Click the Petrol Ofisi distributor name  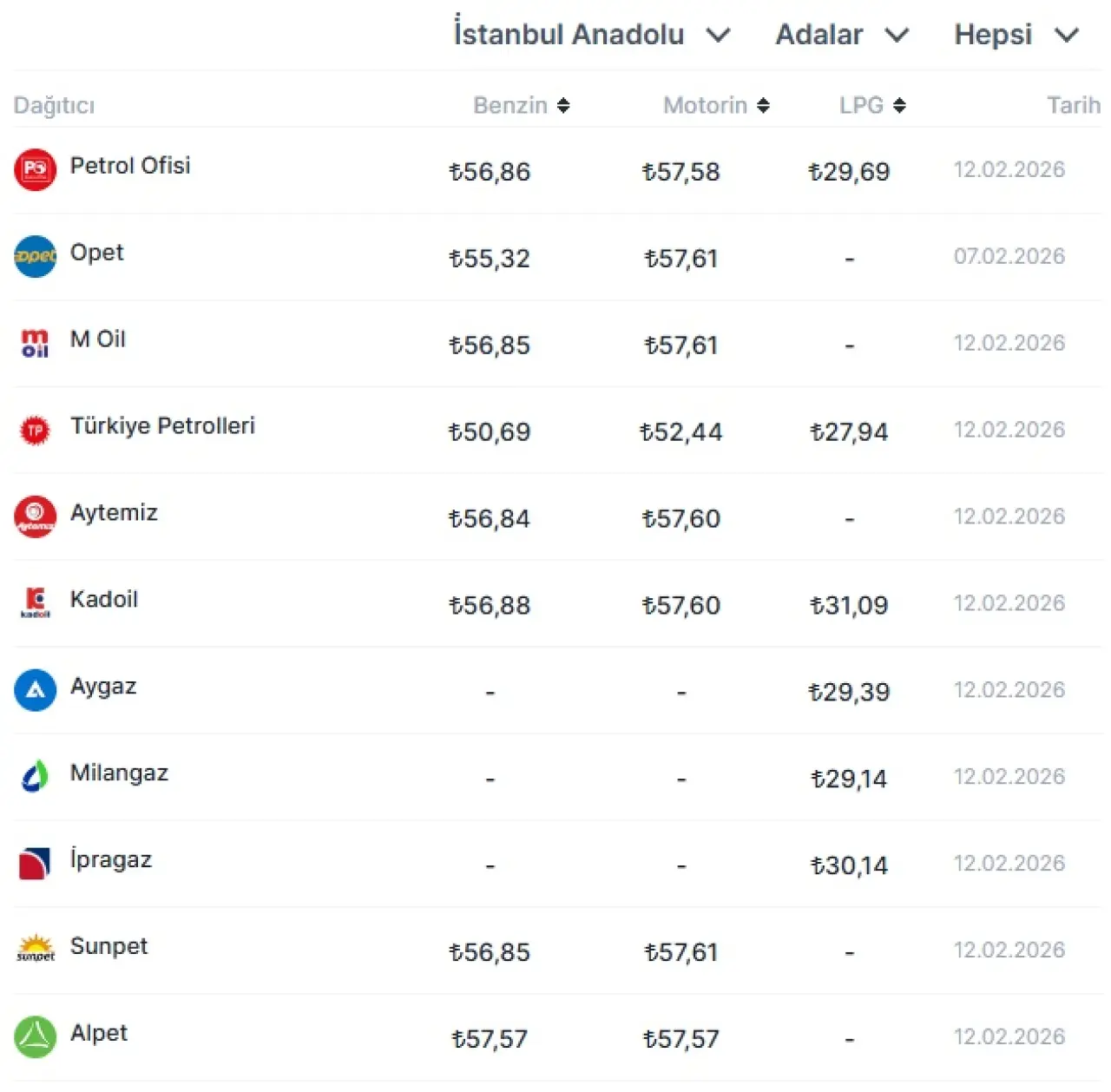point(130,165)
